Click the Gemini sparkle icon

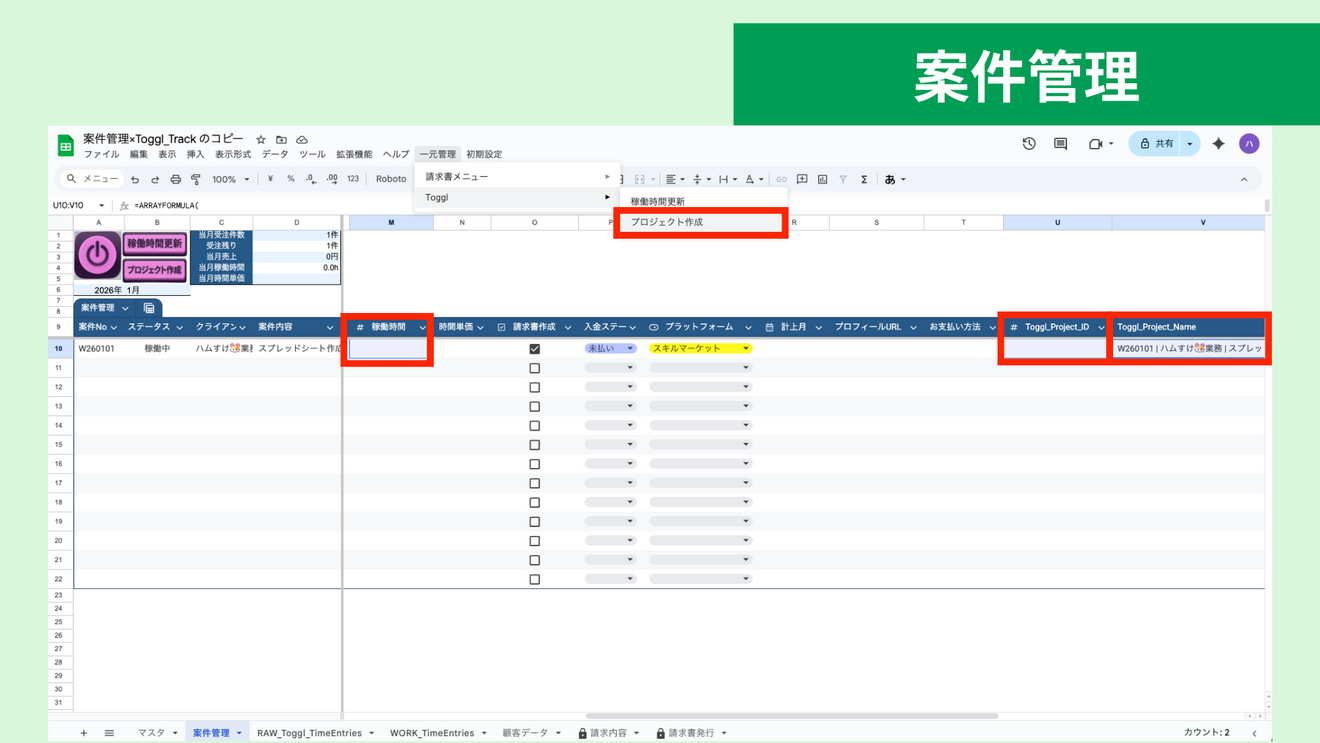(1218, 144)
